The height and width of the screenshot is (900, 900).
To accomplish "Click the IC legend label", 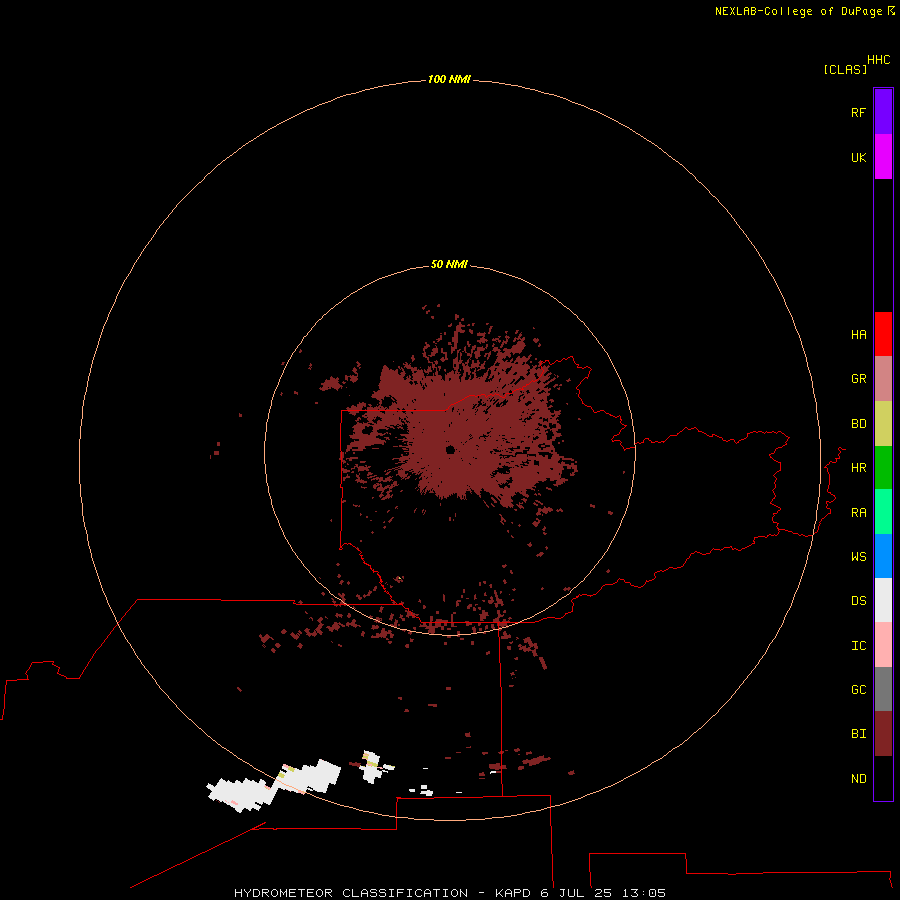I will [x=858, y=646].
